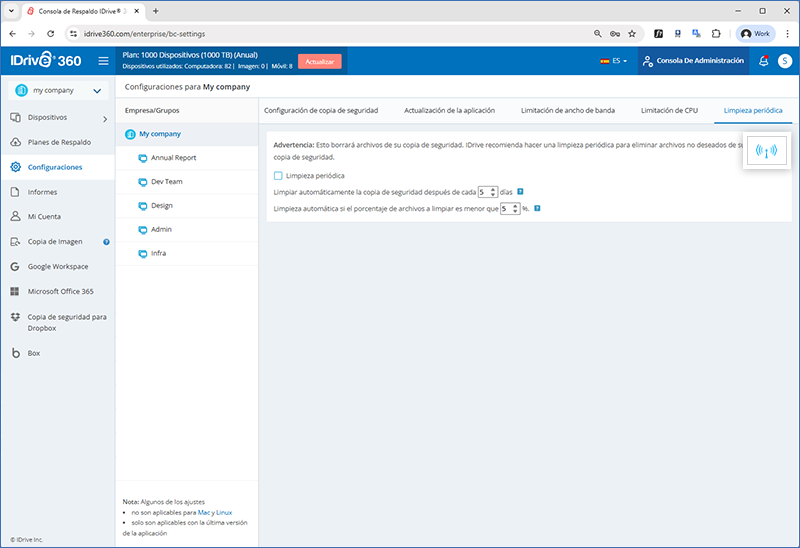800x548 pixels.
Task: Switch to Limitación de CPU tab
Action: tap(669, 110)
